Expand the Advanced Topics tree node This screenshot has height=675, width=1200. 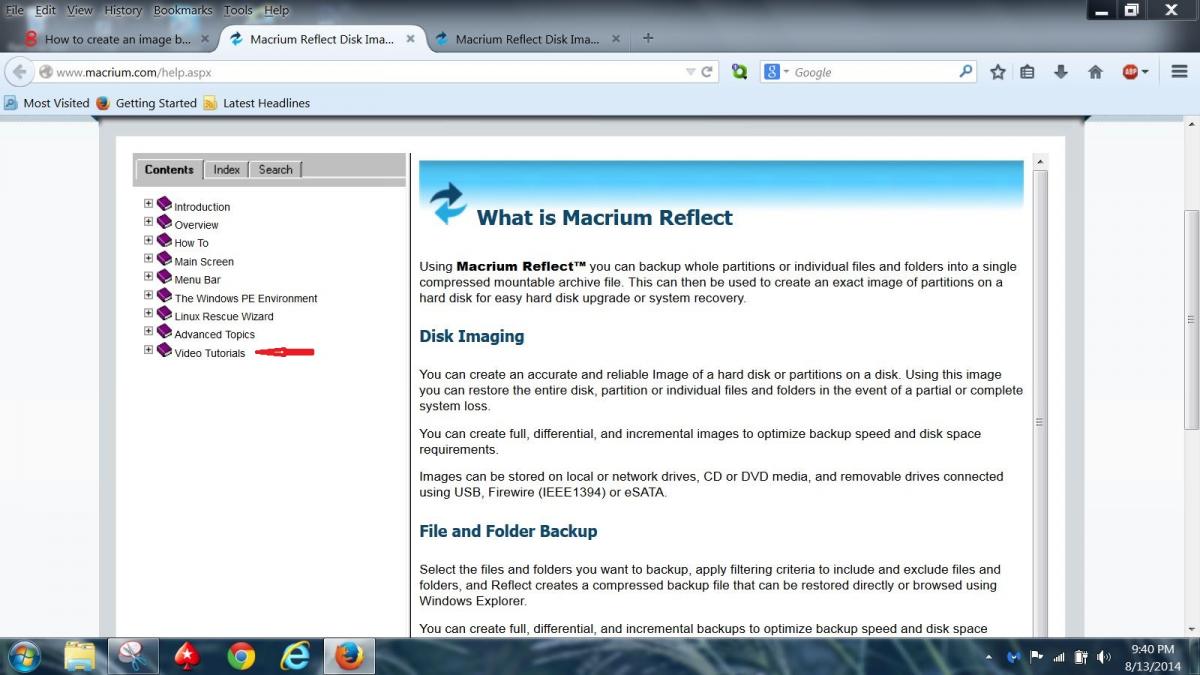[148, 332]
